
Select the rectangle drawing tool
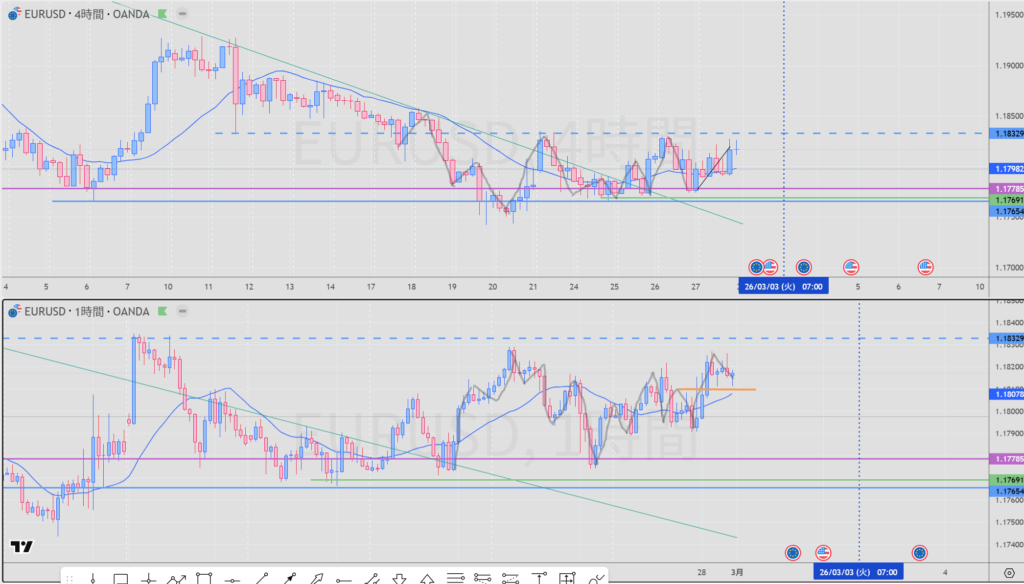(x=120, y=578)
